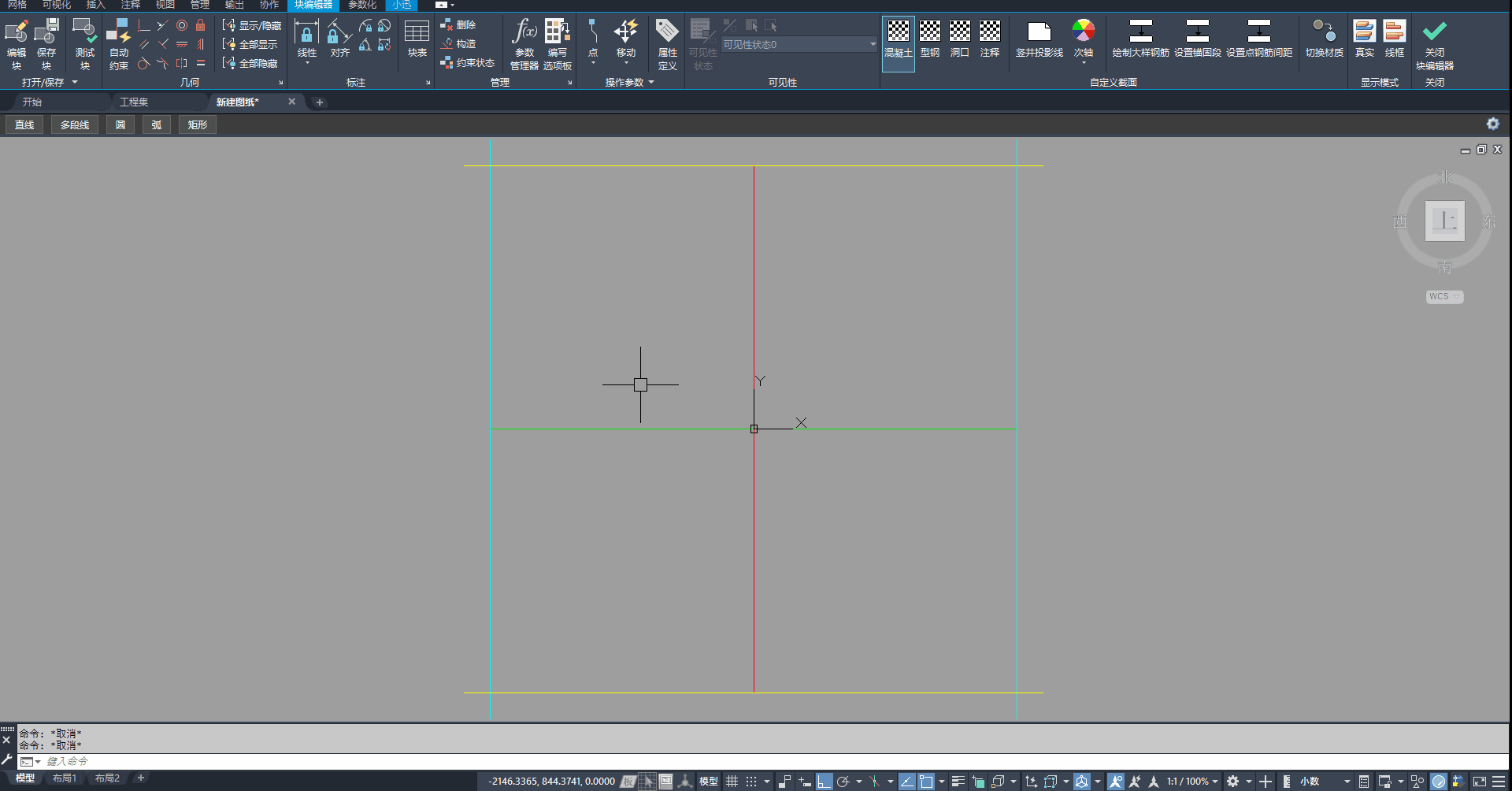The height and width of the screenshot is (791, 1512).
Task: Click the Polyline (多段线) button
Action: pyautogui.click(x=75, y=124)
